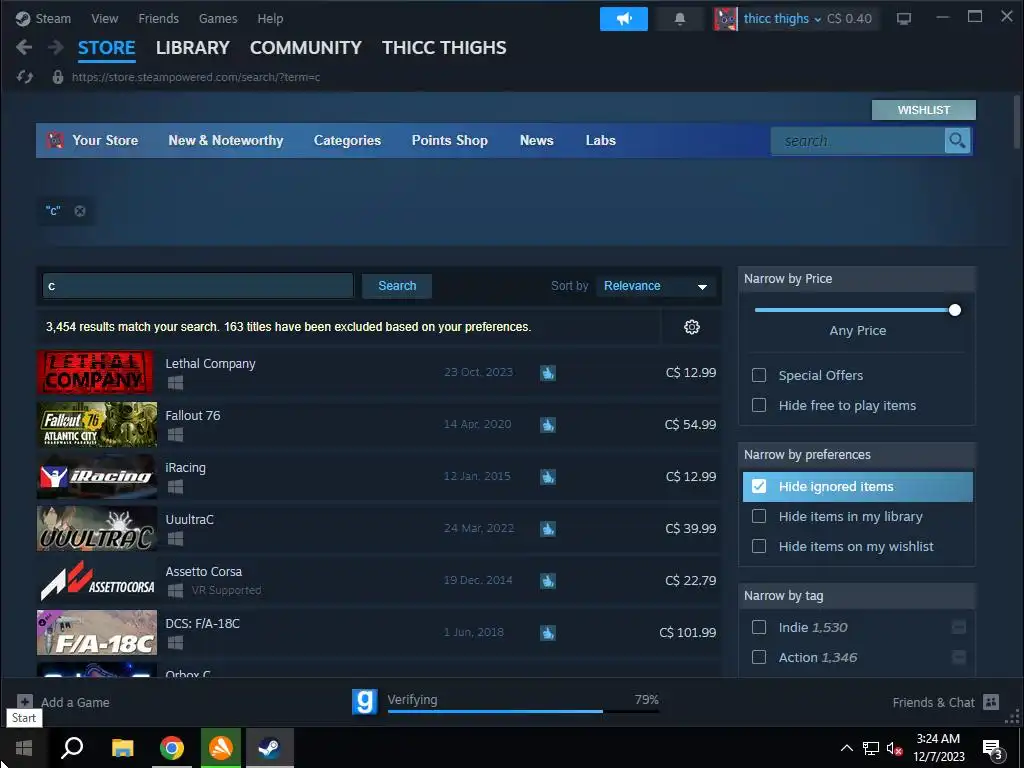Open the Labs link

tap(601, 140)
